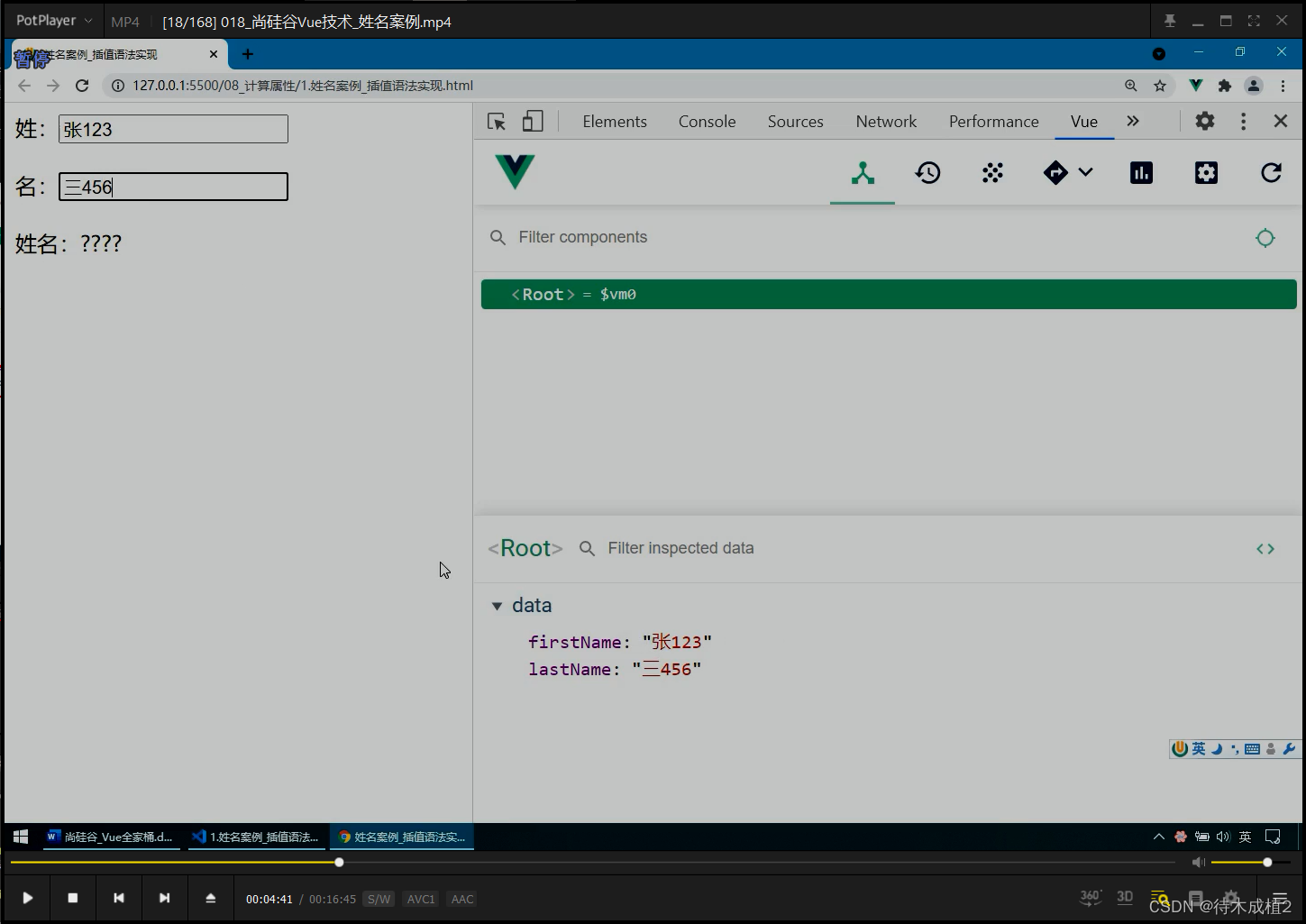Open a new browser tab
The width and height of the screenshot is (1306, 924).
pyautogui.click(x=247, y=54)
